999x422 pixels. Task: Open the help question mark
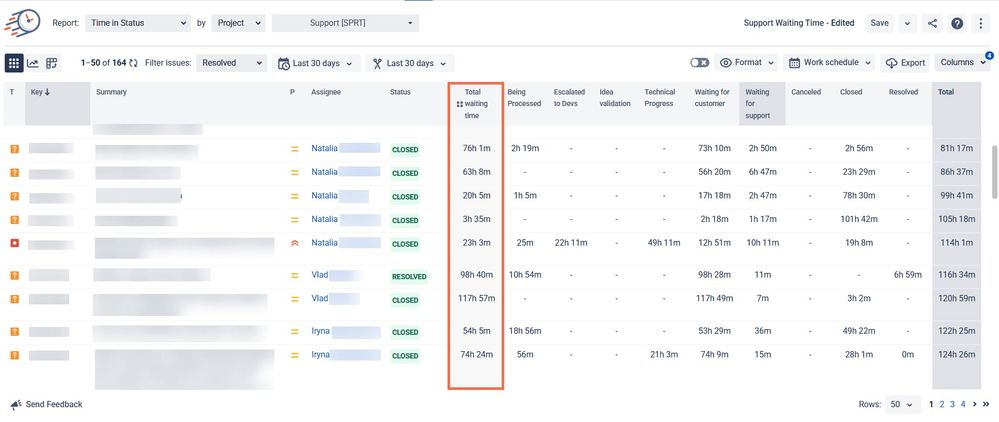[x=957, y=24]
